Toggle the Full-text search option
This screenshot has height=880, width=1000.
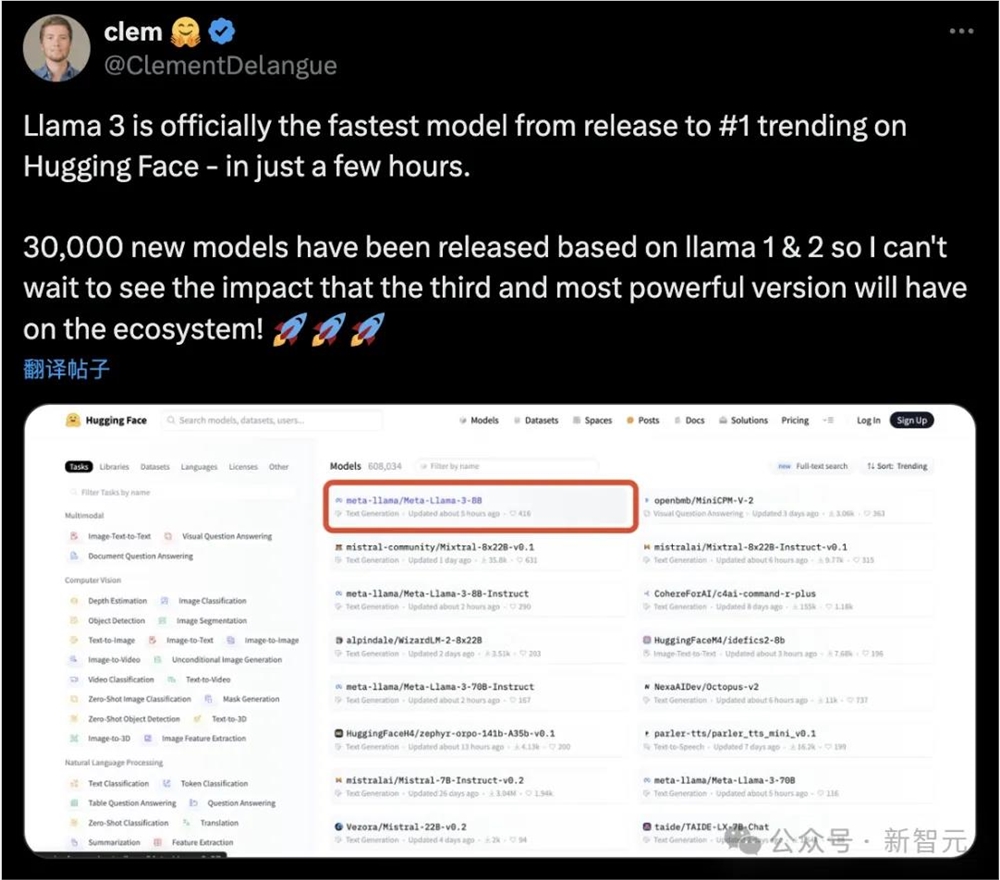(x=812, y=466)
